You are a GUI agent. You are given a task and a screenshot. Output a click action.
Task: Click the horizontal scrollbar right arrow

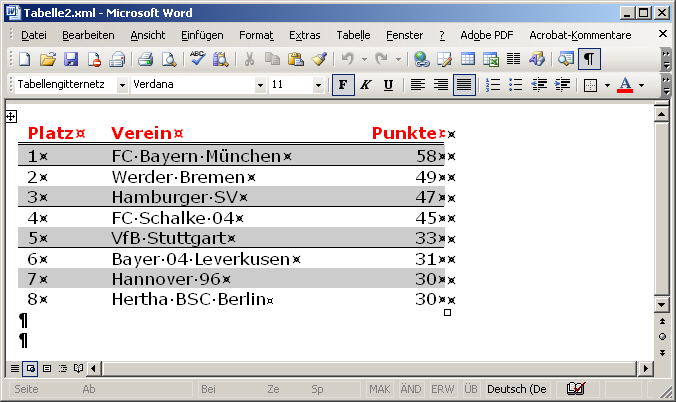[645, 368]
